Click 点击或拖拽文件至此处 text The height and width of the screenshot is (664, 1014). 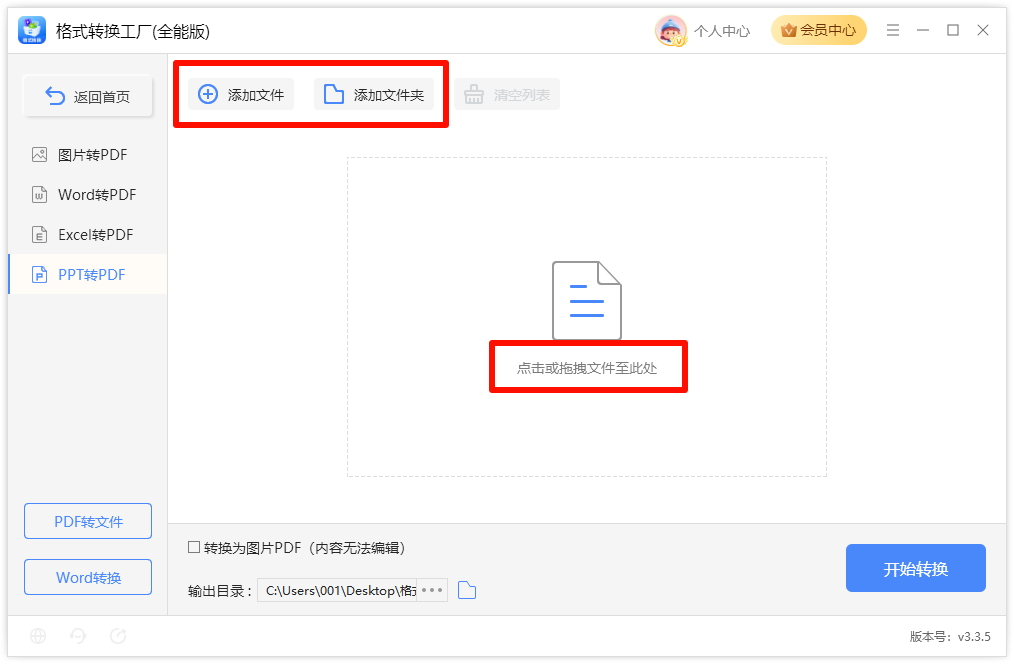pos(587,369)
